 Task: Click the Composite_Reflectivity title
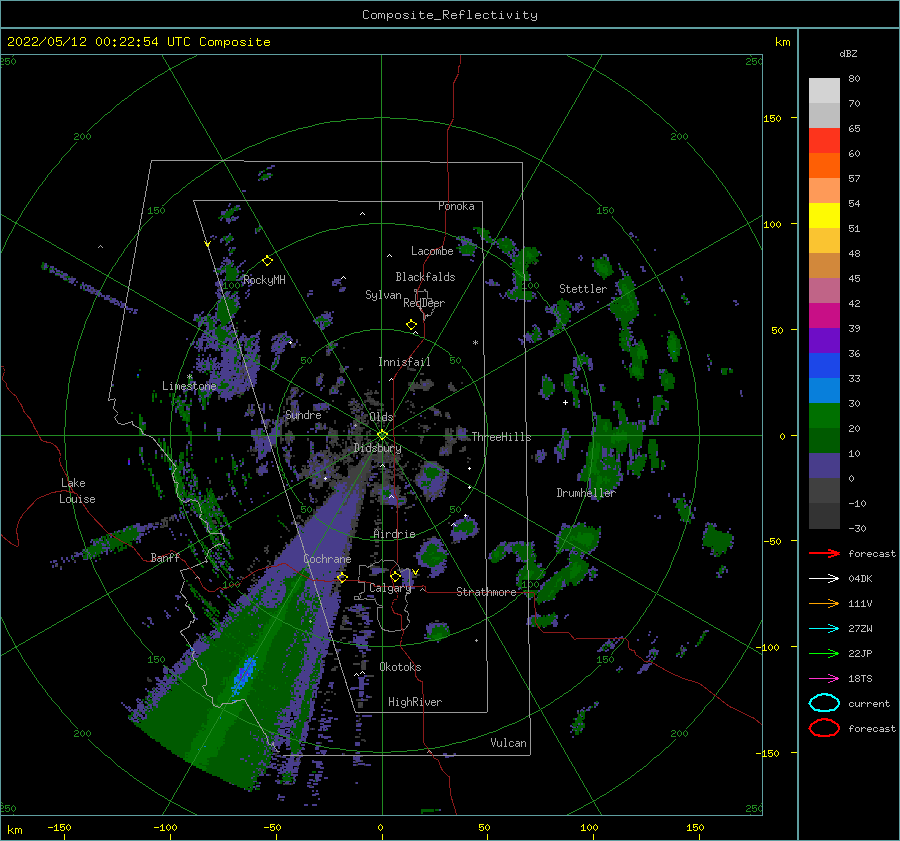450,15
